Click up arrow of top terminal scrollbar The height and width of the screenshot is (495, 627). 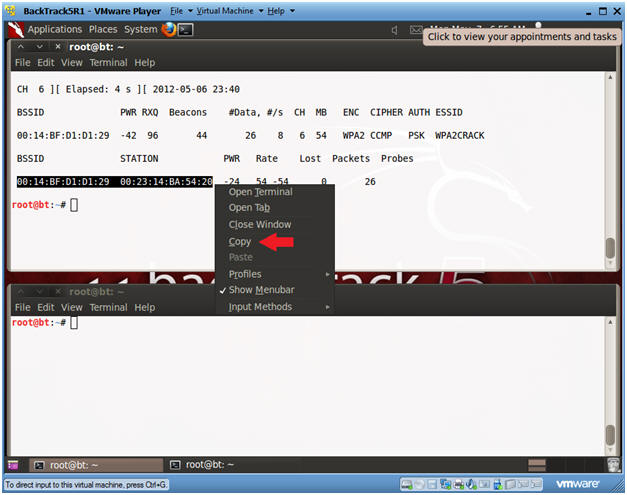click(610, 77)
